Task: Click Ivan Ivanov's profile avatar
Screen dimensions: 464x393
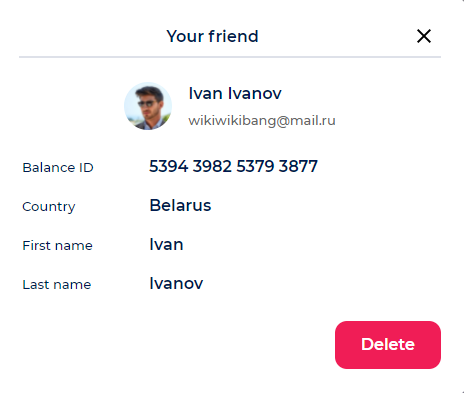Action: tap(148, 106)
